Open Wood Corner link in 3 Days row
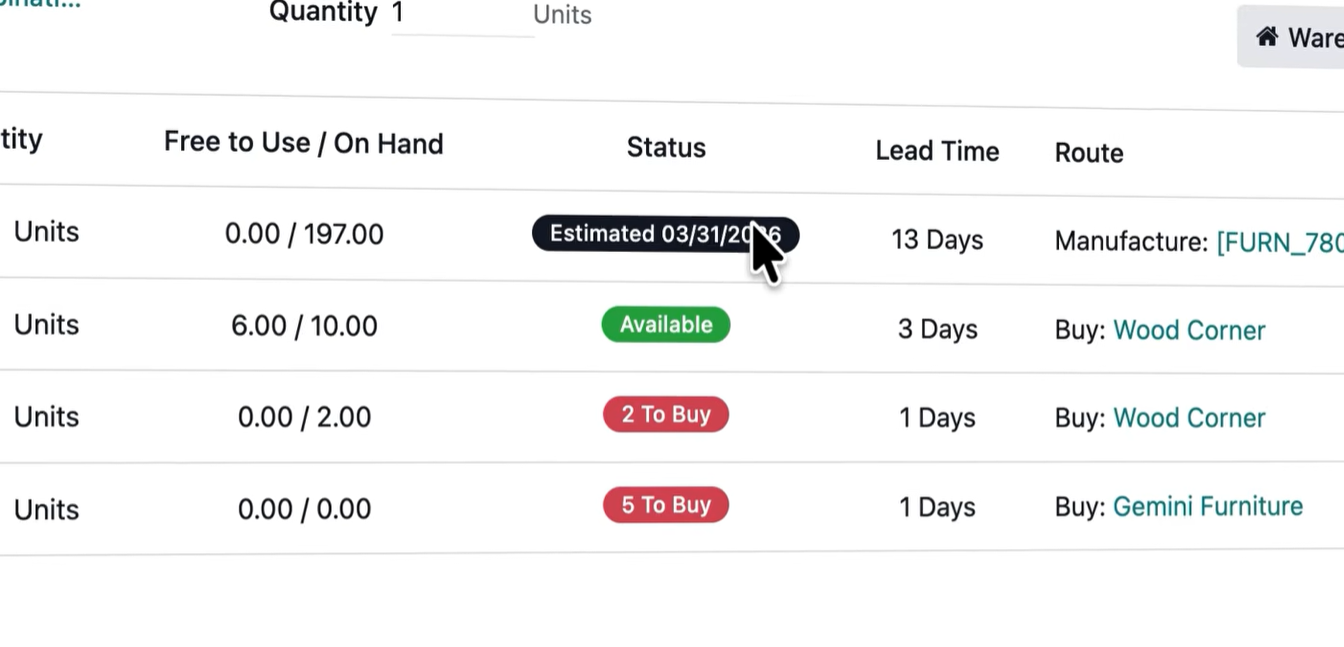Viewport: 1344px width, 647px height. pos(1189,331)
